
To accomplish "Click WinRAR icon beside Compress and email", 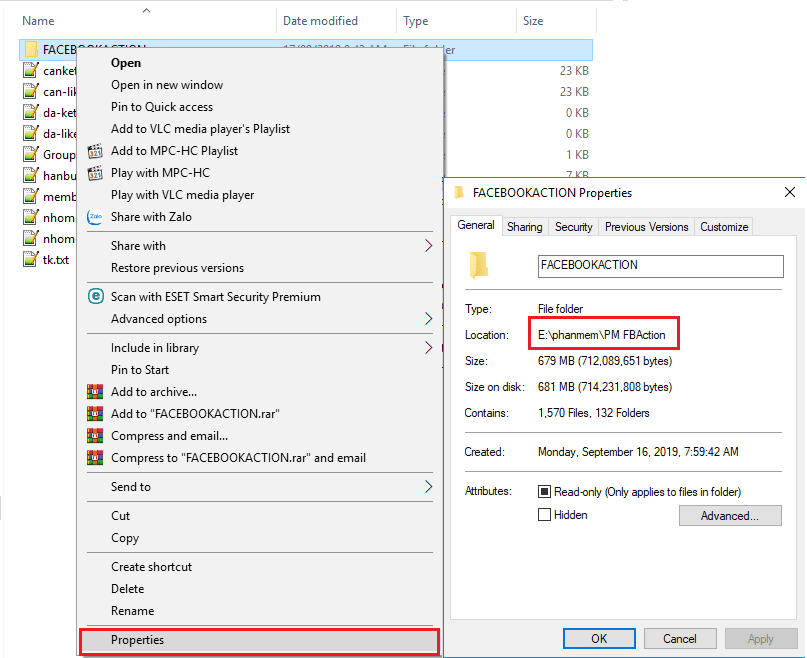I will pos(95,436).
